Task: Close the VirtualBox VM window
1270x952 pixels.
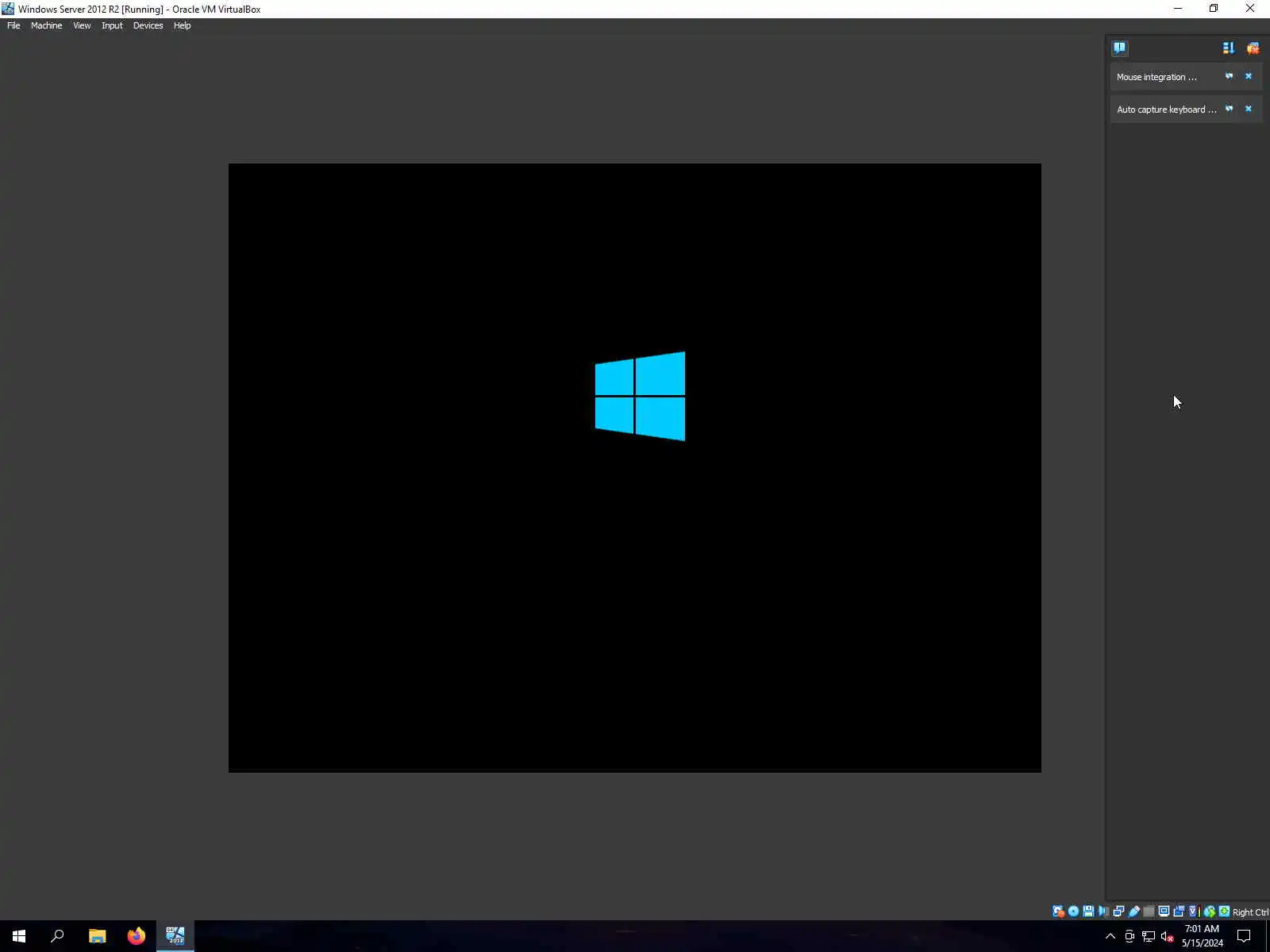Action: pyautogui.click(x=1250, y=9)
